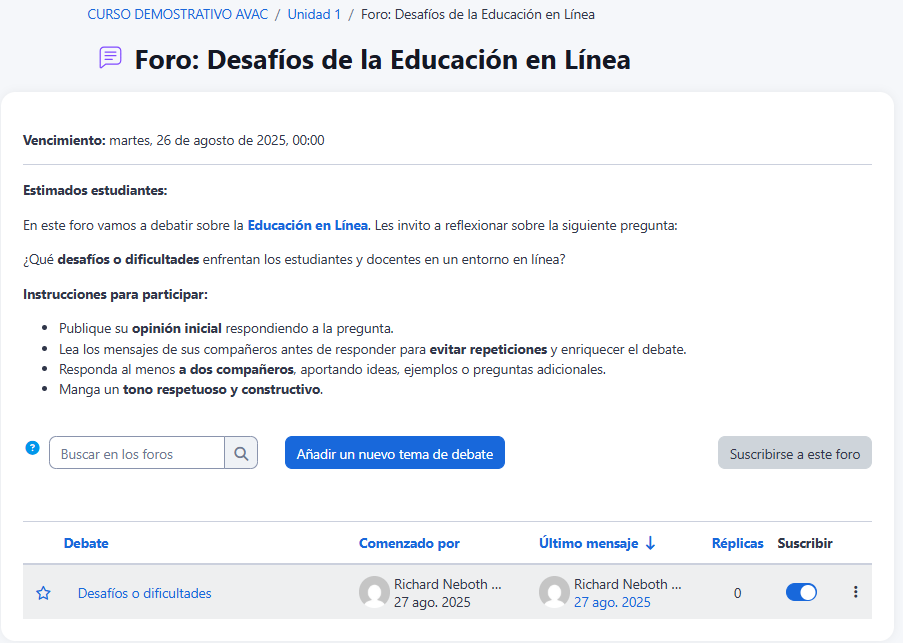Open the Desafíos o dificultades discussion
The width and height of the screenshot is (903, 643).
[144, 593]
